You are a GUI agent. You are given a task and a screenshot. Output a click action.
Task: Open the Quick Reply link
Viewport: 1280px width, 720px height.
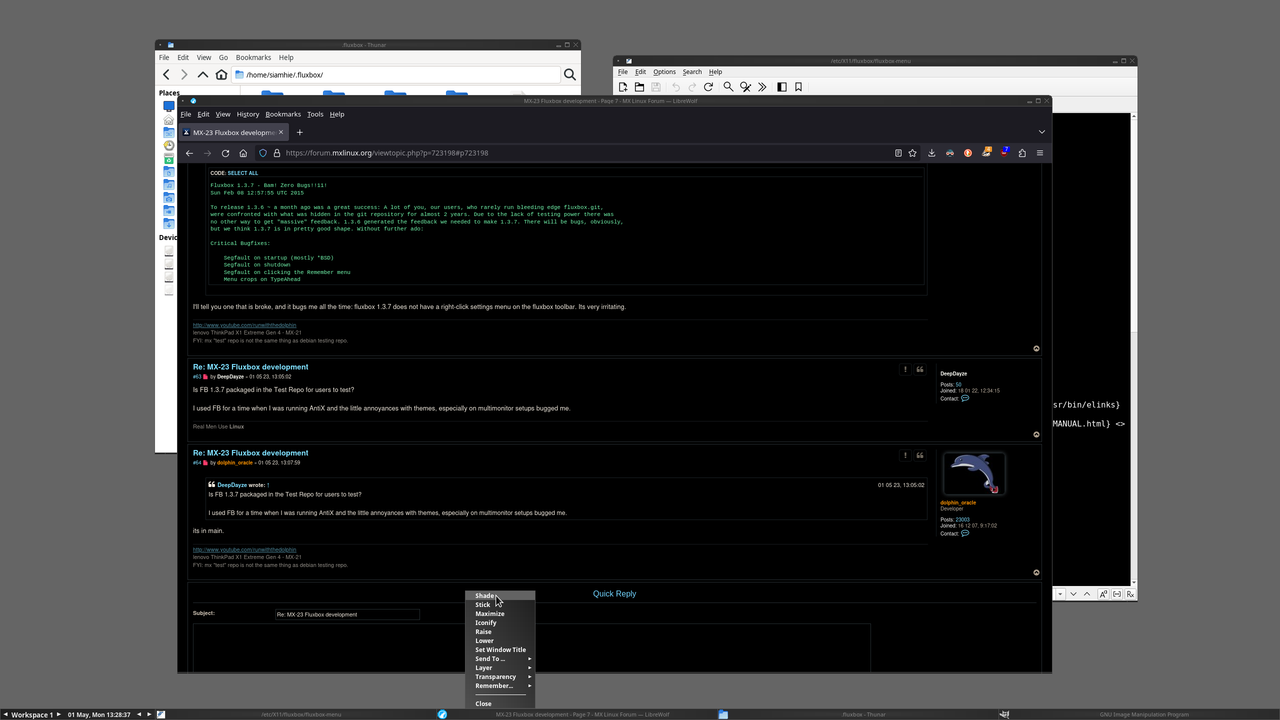tap(614, 594)
